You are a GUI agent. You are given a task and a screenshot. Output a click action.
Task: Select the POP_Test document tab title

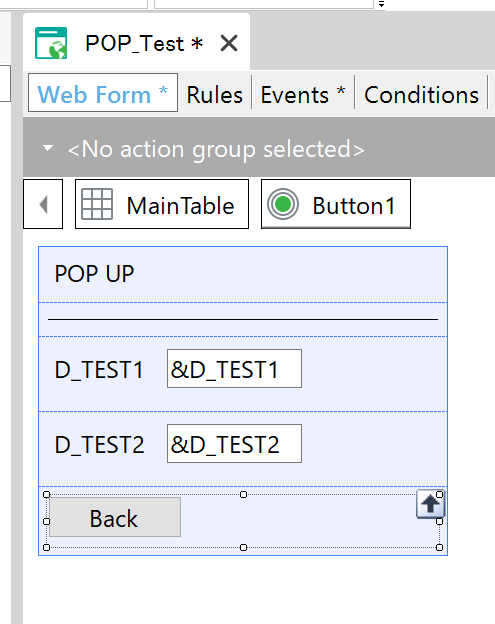pos(144,43)
